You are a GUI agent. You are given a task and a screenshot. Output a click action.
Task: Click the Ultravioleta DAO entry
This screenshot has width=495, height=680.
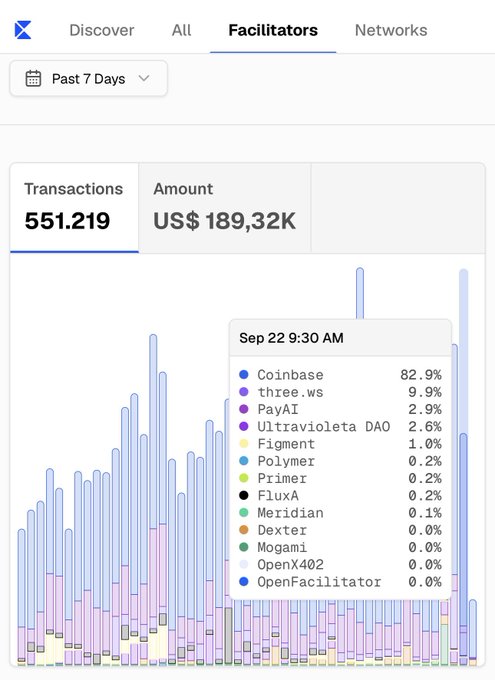(x=341, y=426)
